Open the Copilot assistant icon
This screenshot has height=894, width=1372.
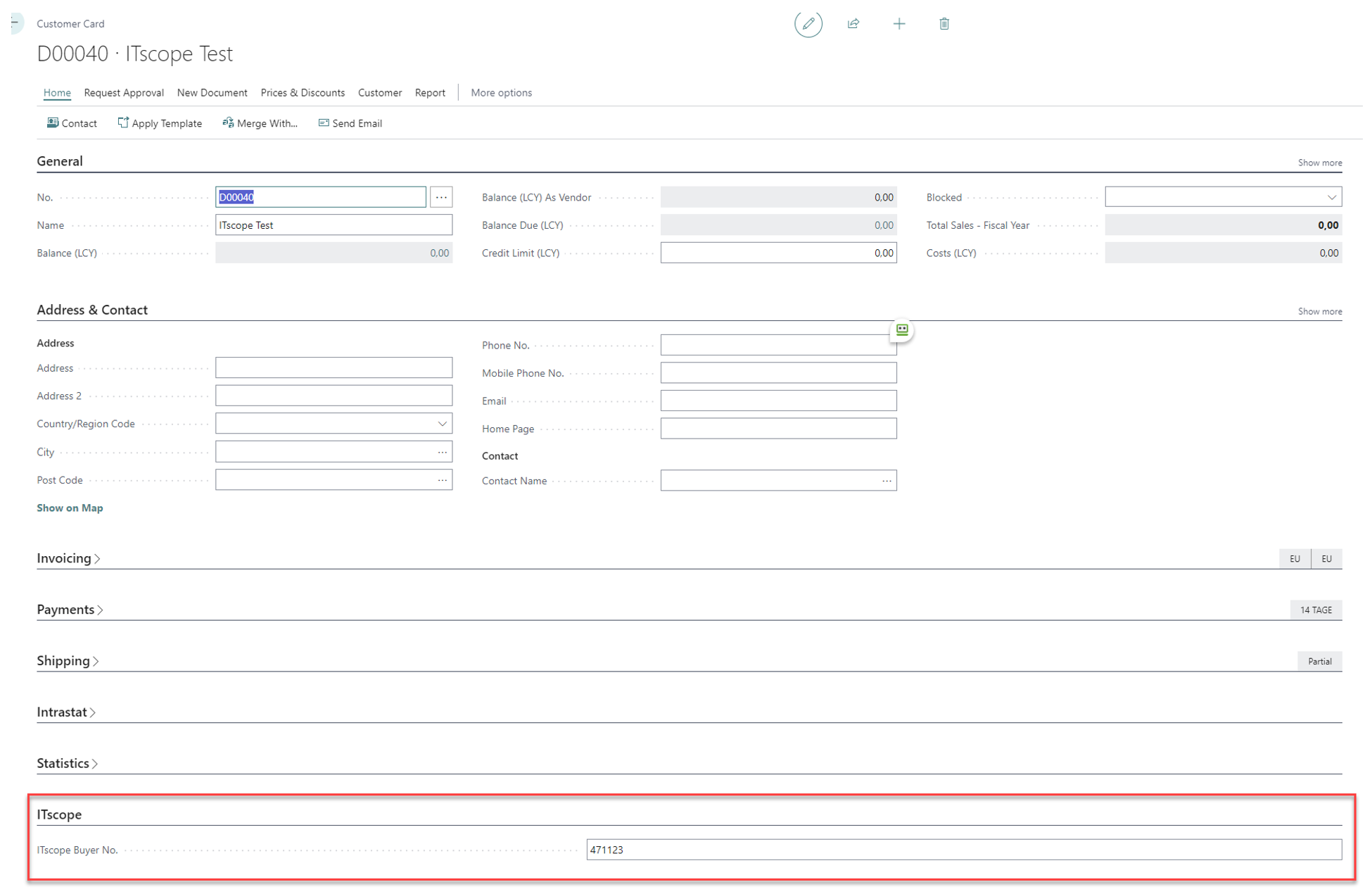(x=901, y=330)
